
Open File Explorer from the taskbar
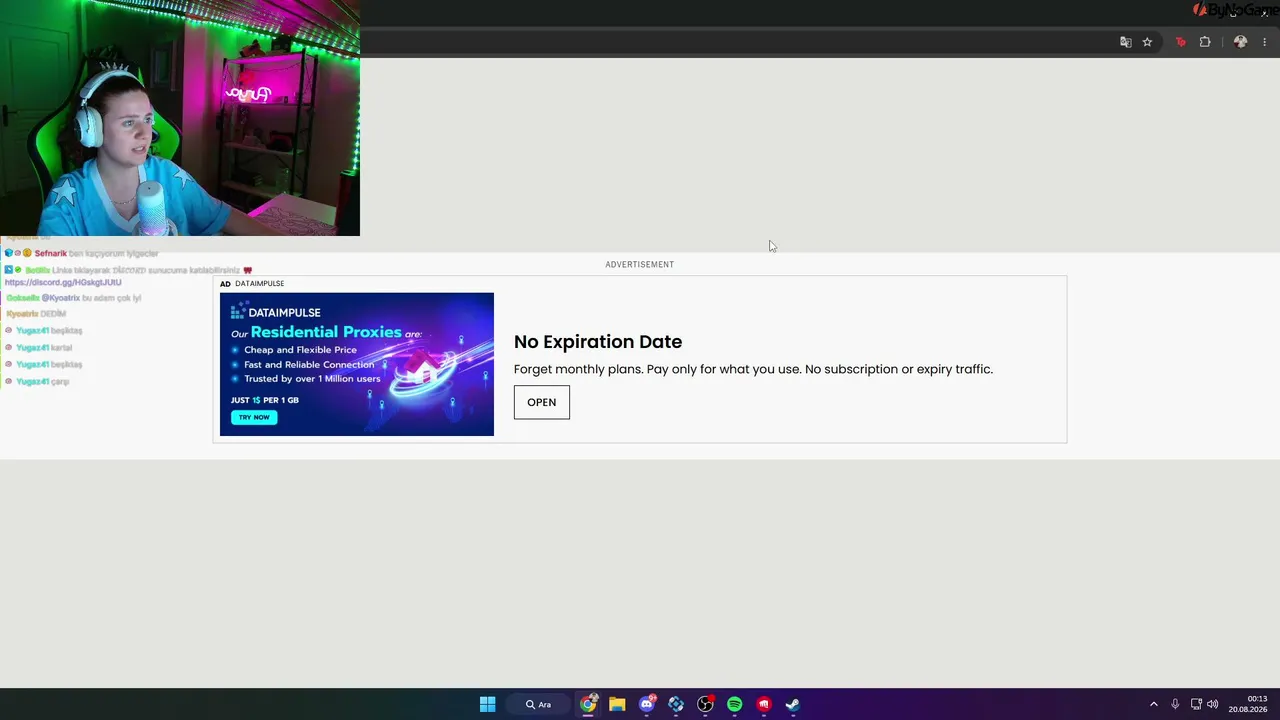617,704
